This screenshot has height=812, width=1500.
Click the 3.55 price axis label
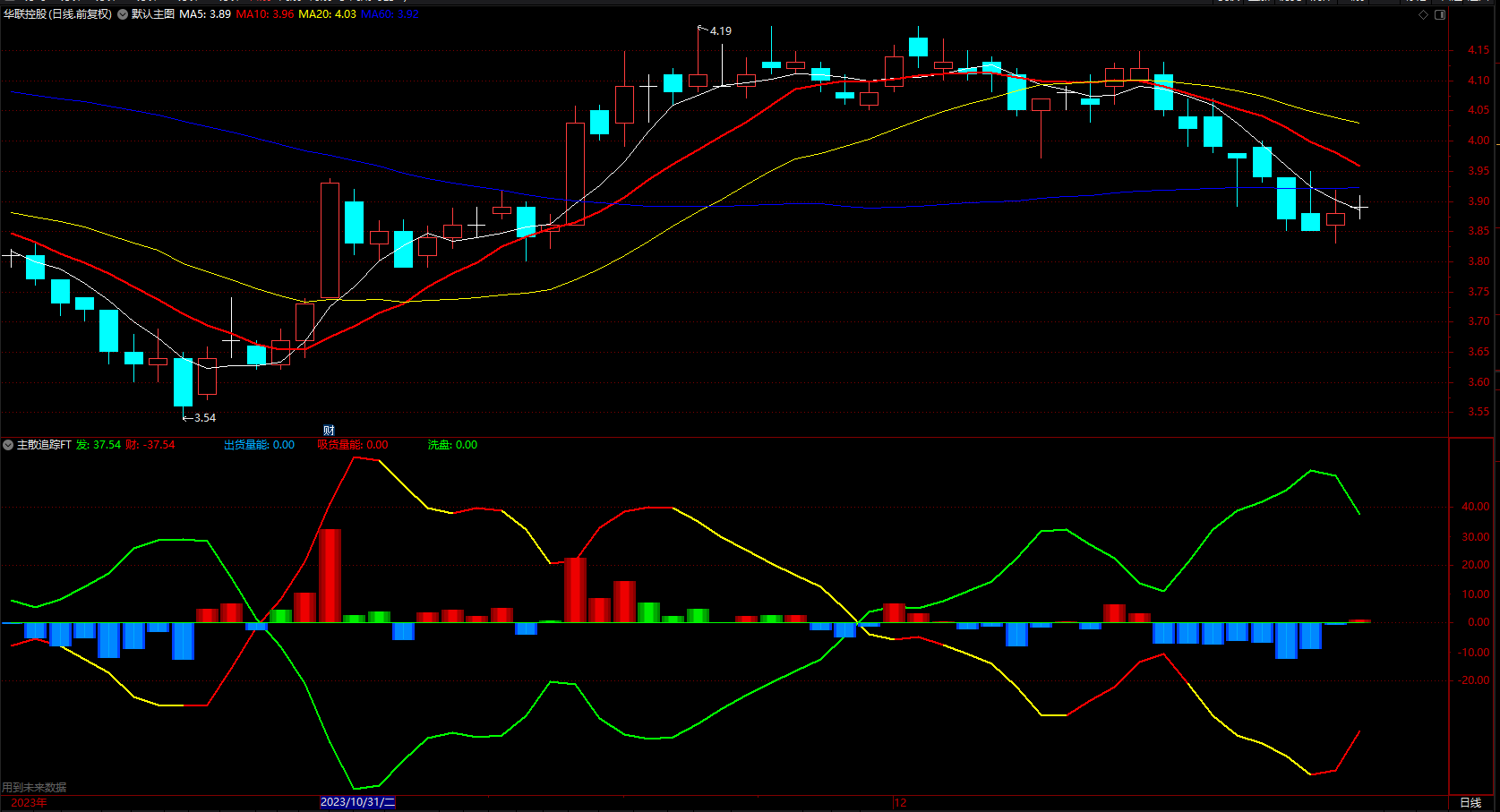(x=1479, y=412)
